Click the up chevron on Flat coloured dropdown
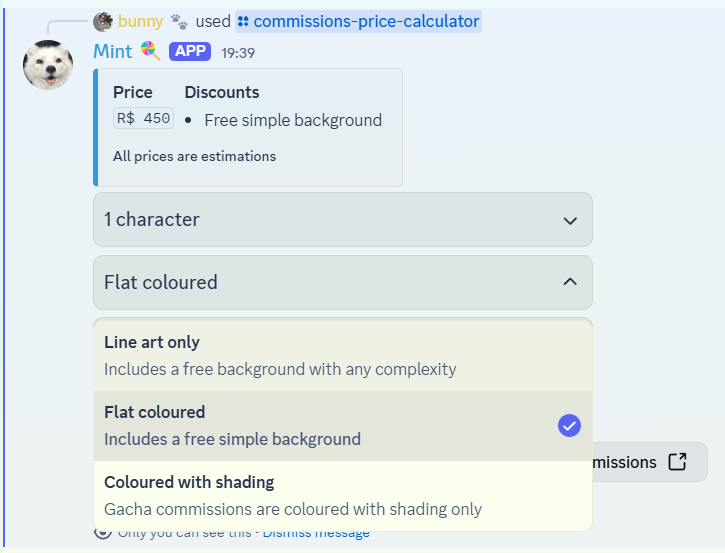725x553 pixels. (570, 282)
